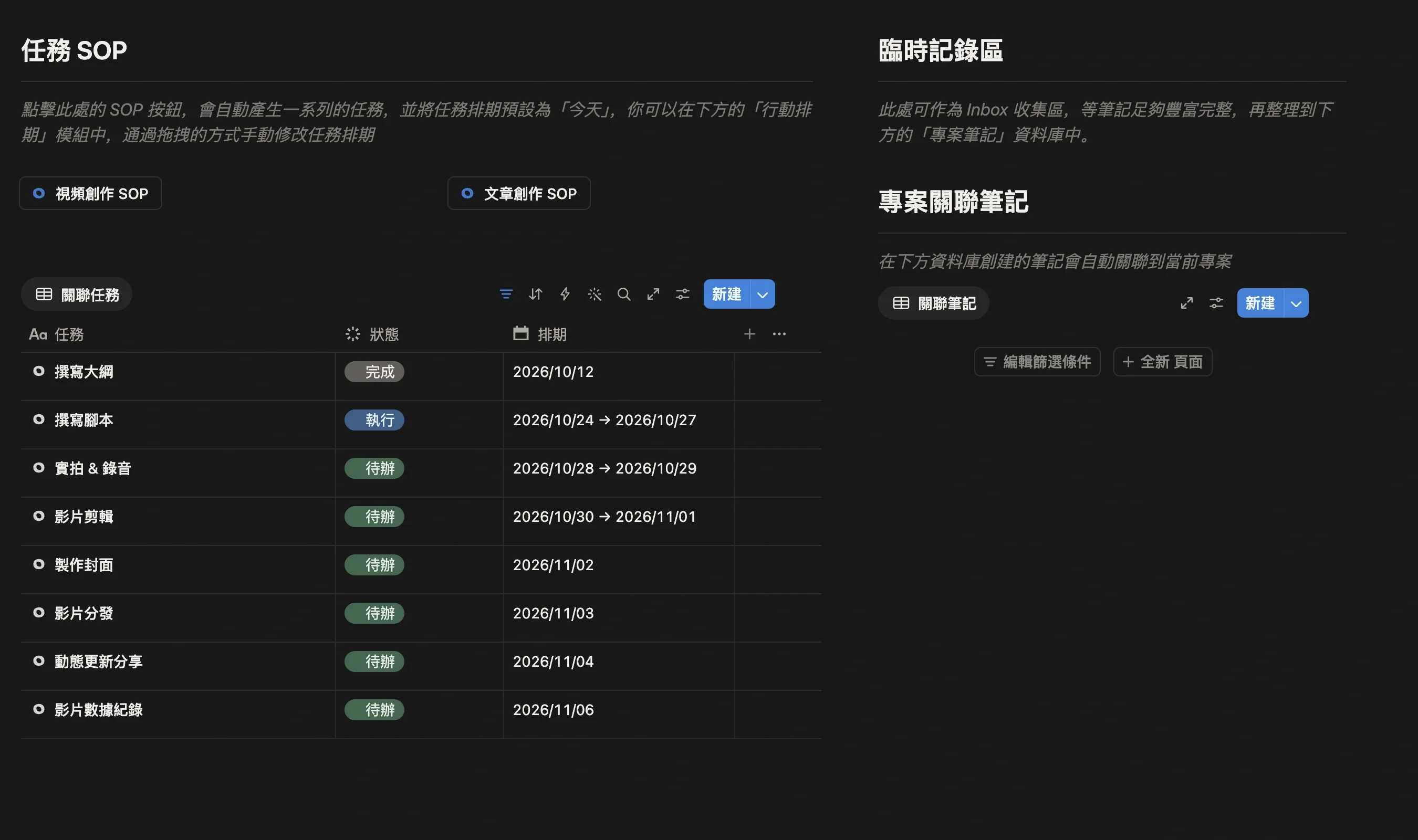
Task: Edit the date range 2026/10/28 → 2026/10/29
Action: point(604,468)
